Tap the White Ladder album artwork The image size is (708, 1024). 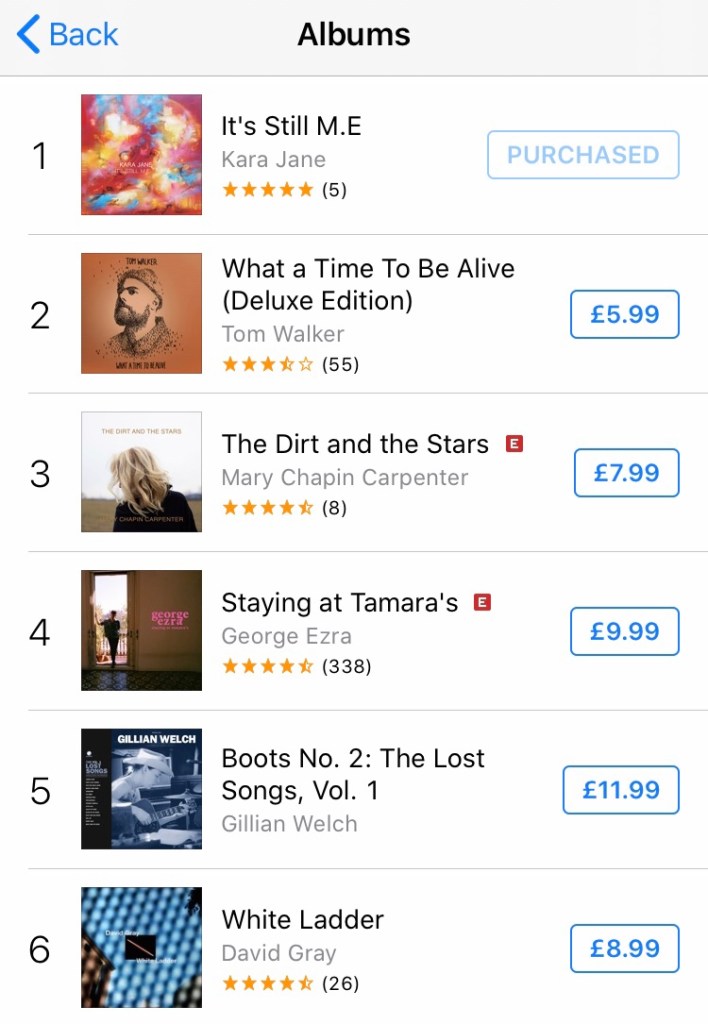141,947
